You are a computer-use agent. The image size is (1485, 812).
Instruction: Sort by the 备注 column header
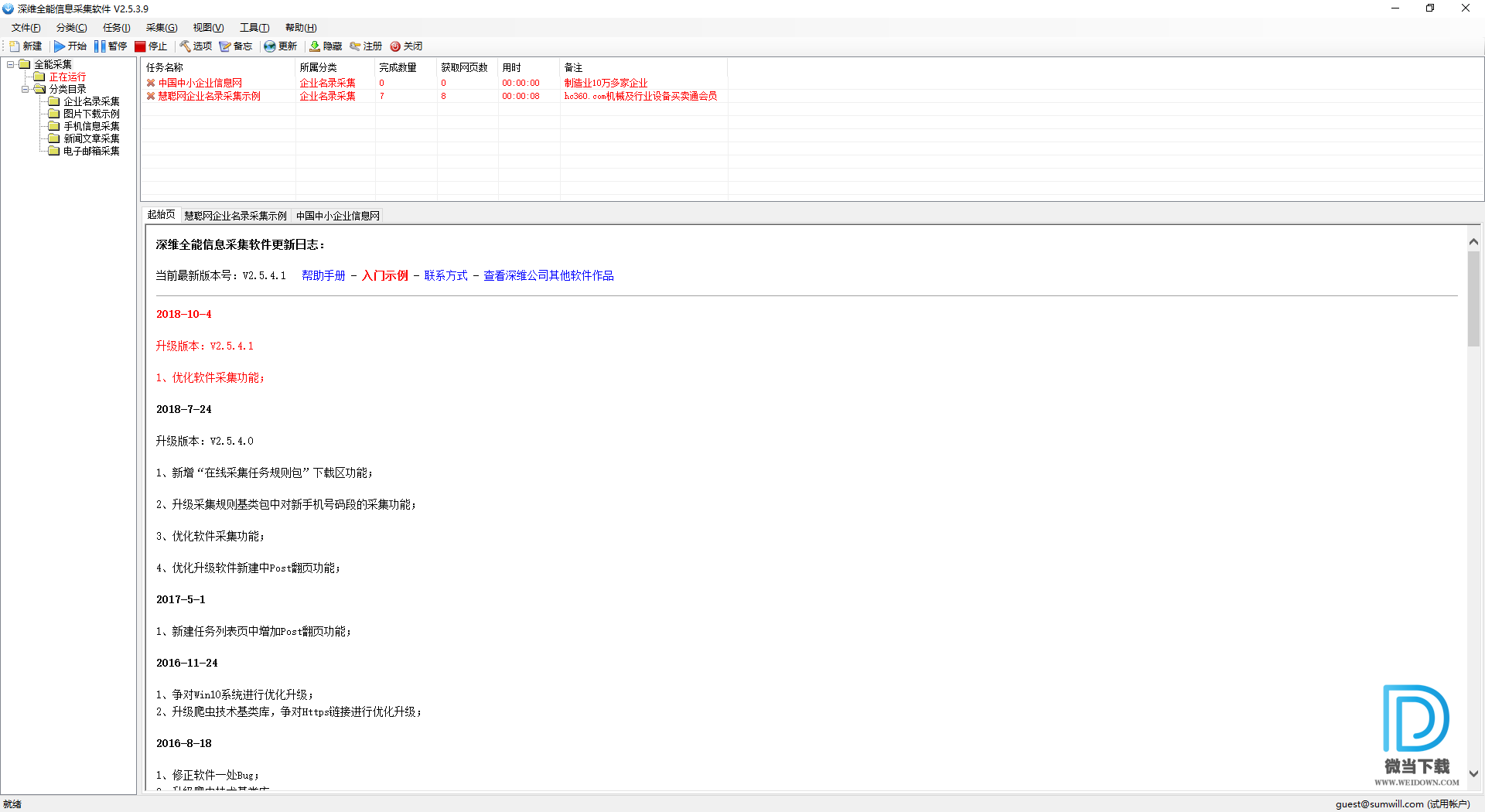coord(643,67)
